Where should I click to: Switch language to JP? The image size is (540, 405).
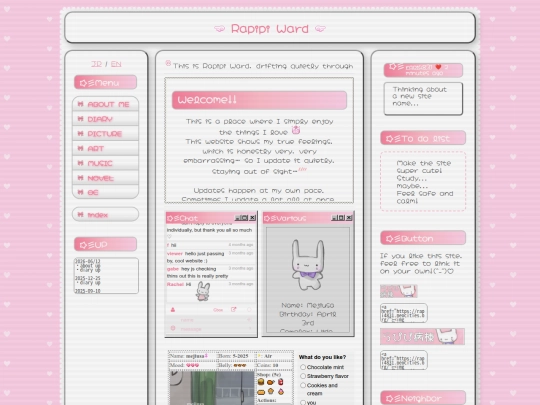point(96,64)
